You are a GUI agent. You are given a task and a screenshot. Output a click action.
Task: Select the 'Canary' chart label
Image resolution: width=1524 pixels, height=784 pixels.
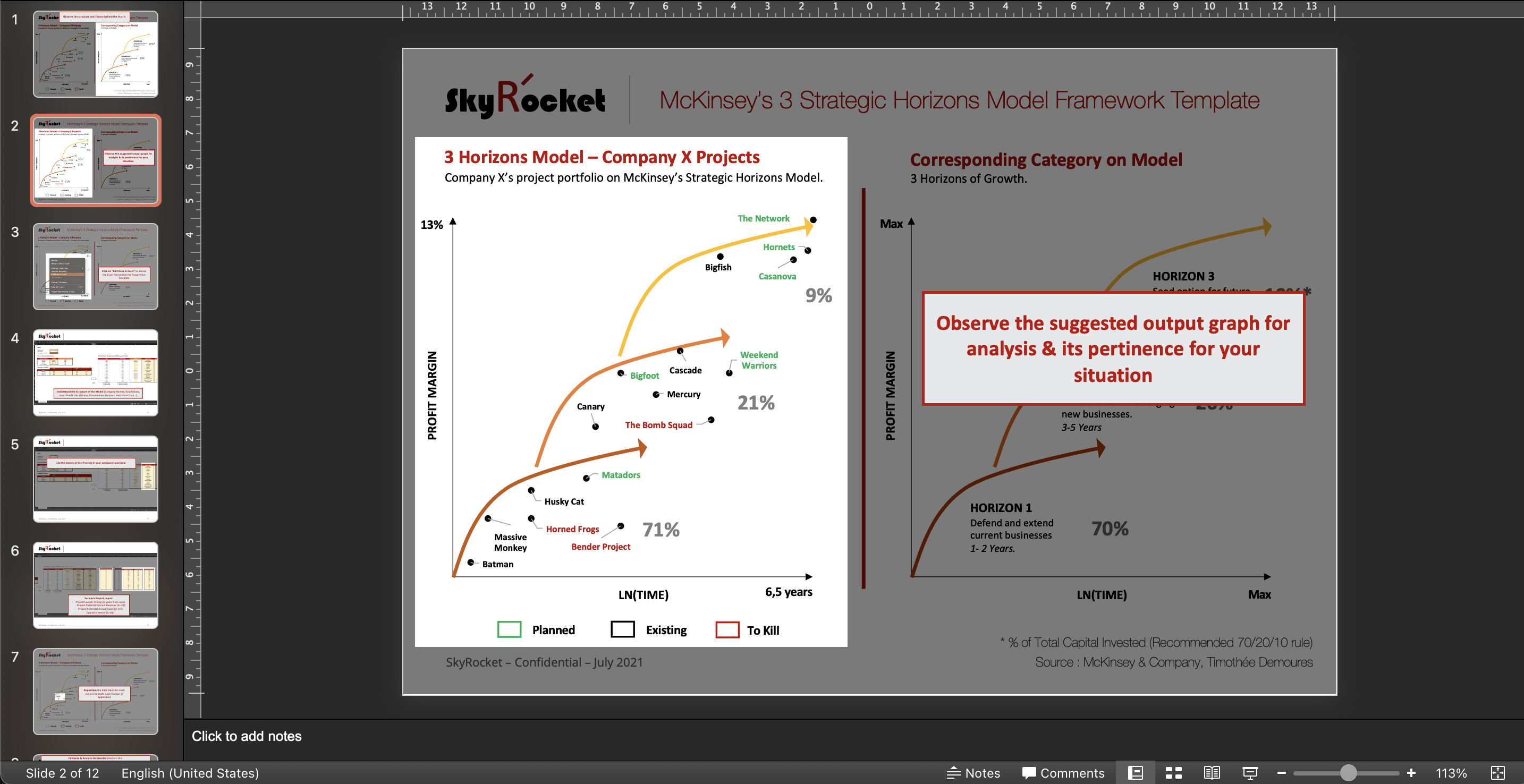[x=590, y=406]
